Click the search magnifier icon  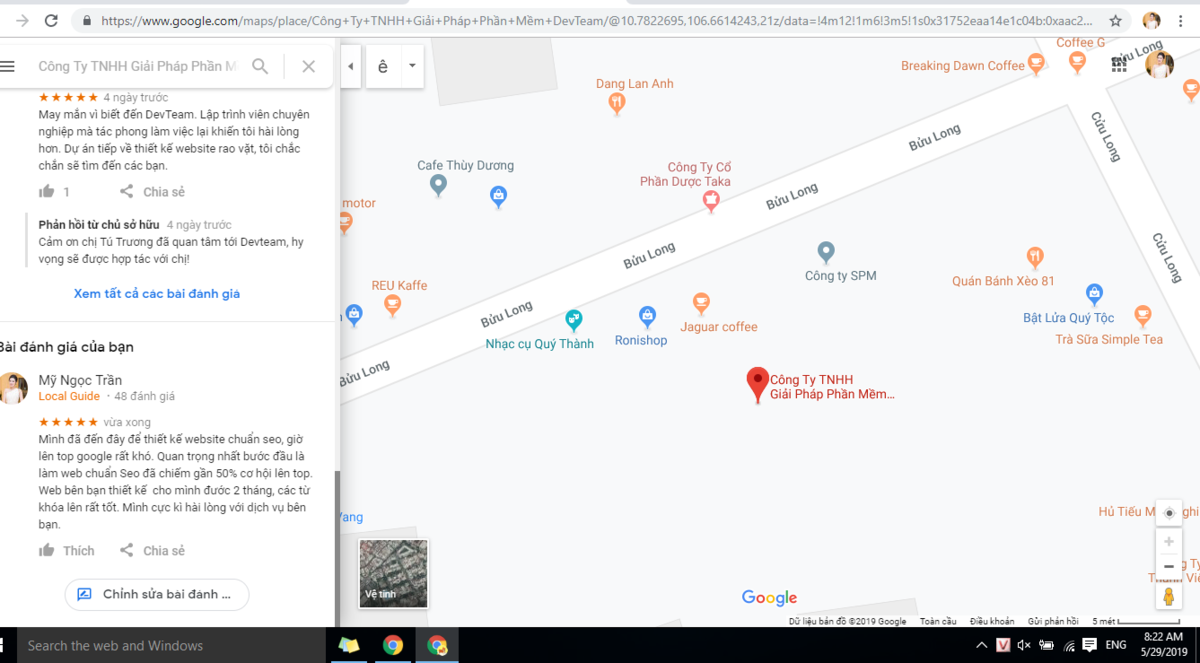pyautogui.click(x=260, y=66)
